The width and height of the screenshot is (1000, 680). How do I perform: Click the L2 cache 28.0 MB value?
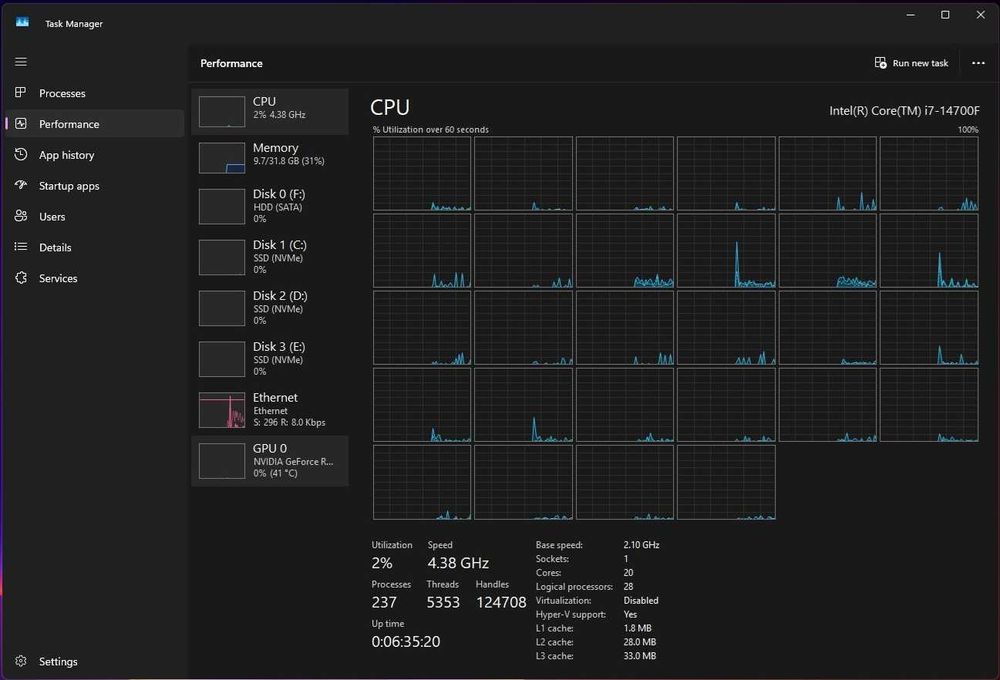[640, 642]
